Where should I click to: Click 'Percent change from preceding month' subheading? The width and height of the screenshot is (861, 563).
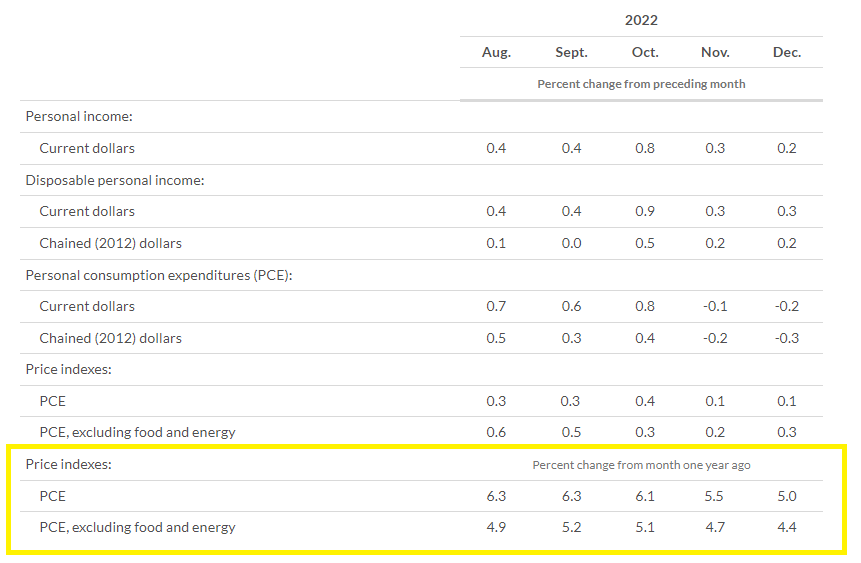(641, 84)
